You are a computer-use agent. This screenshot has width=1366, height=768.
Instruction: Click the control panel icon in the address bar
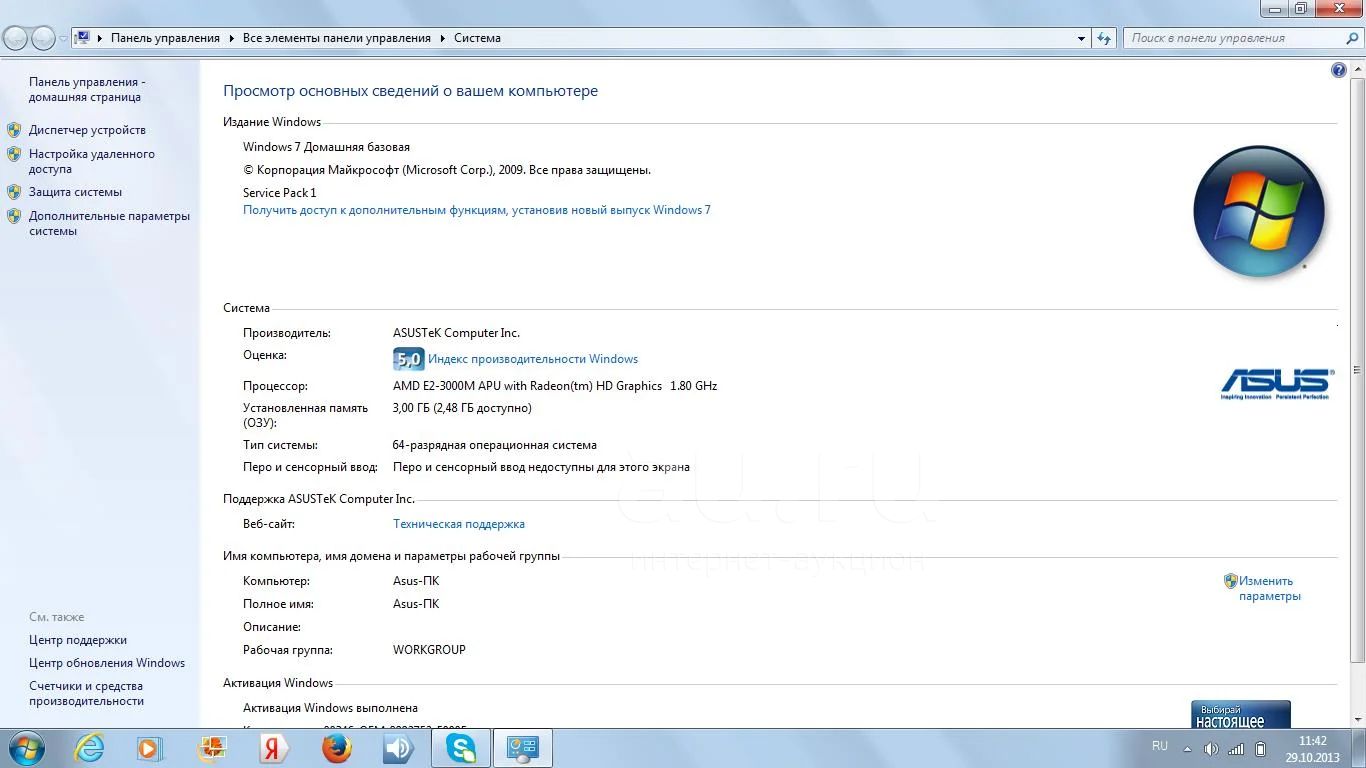[x=84, y=38]
